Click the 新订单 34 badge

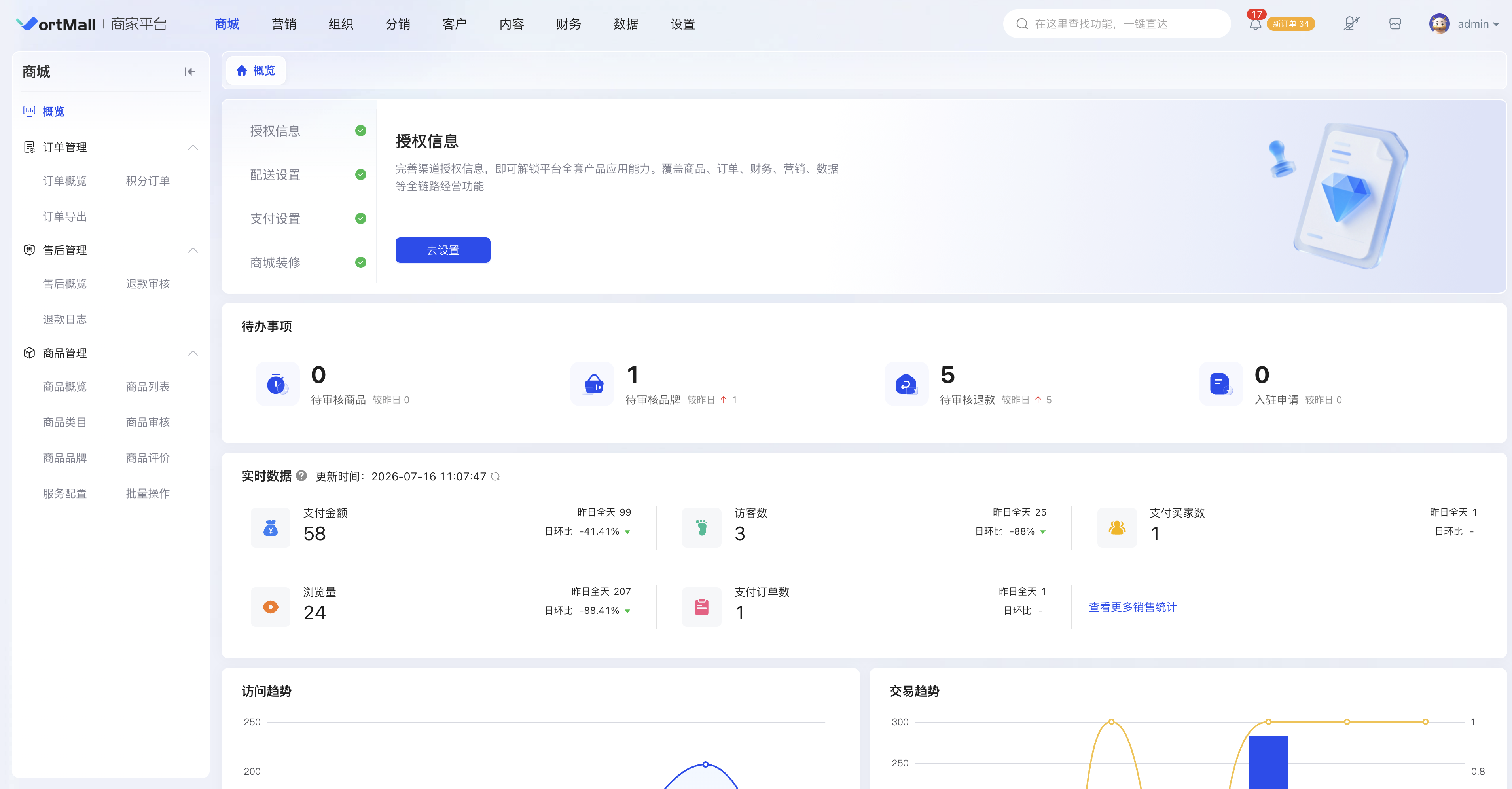pos(1291,24)
